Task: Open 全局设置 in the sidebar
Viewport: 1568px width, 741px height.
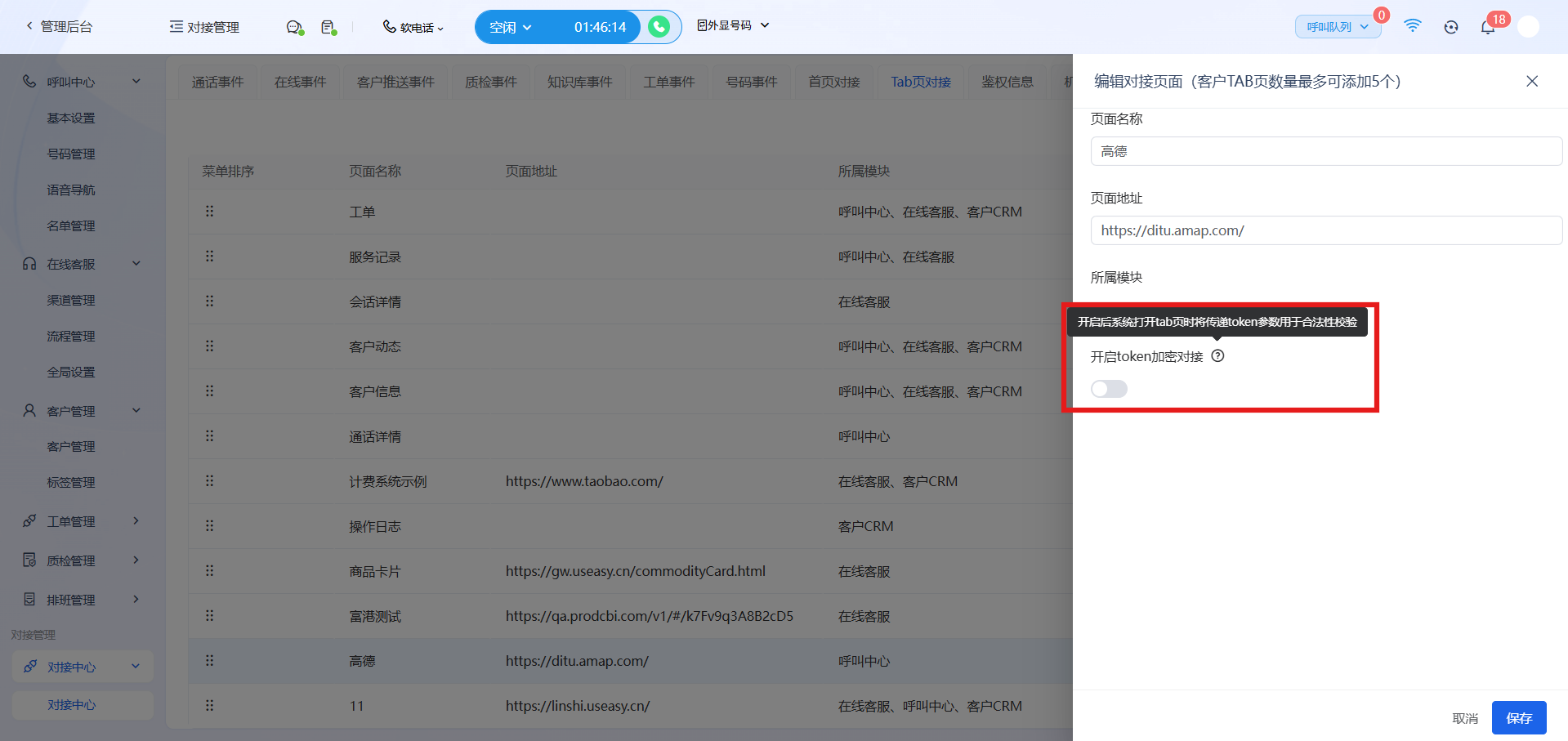Action: (71, 373)
